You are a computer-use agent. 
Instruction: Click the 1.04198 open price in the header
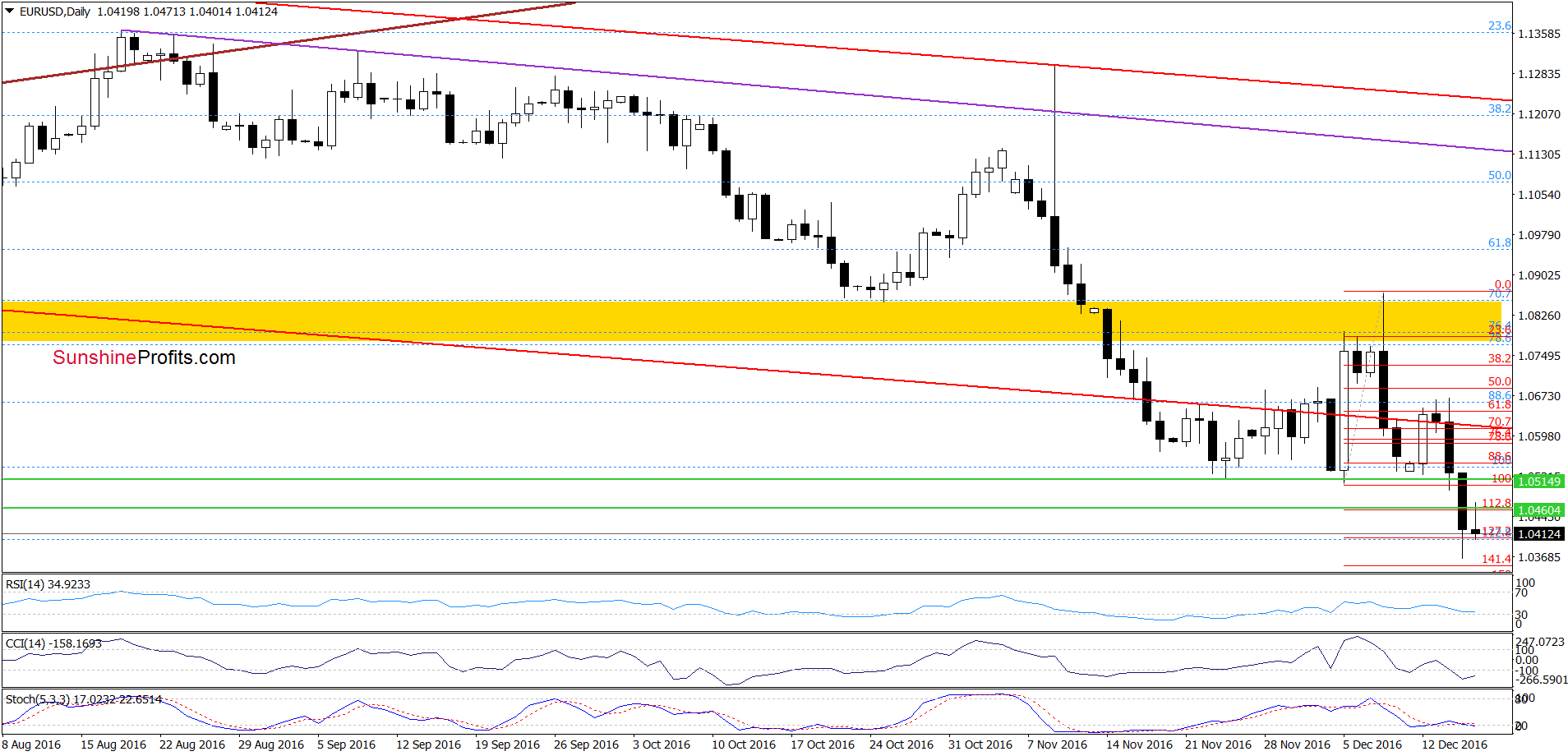[118, 12]
